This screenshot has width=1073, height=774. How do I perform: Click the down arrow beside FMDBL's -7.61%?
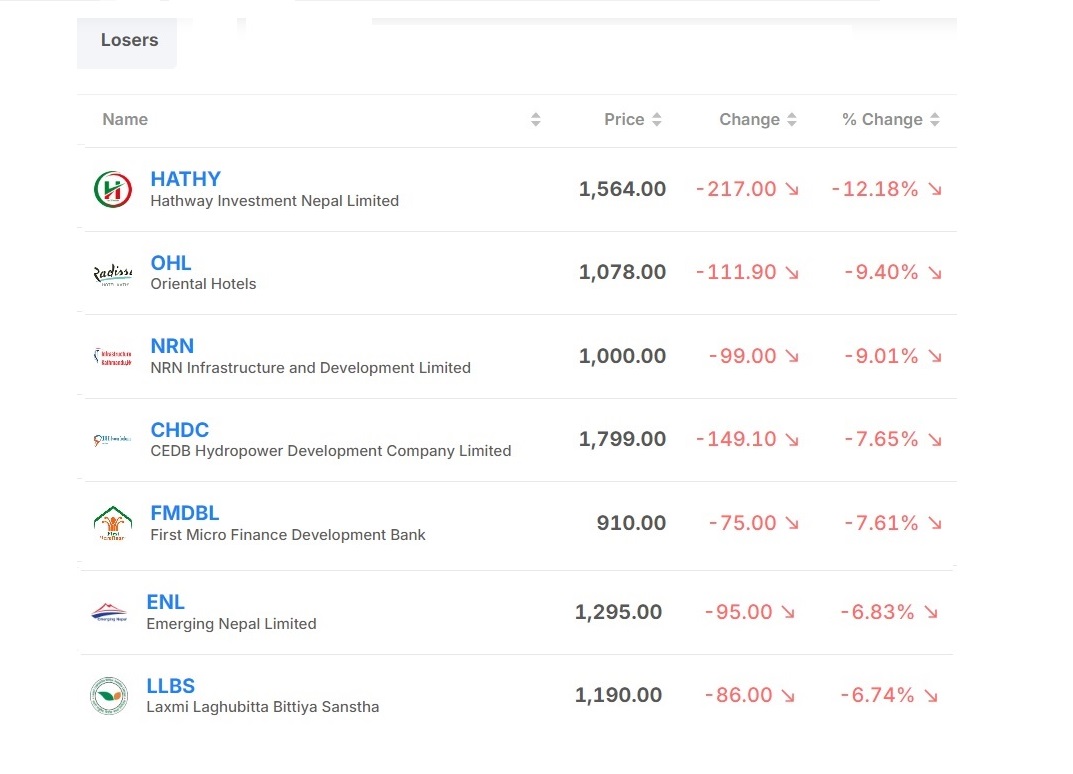tap(935, 524)
